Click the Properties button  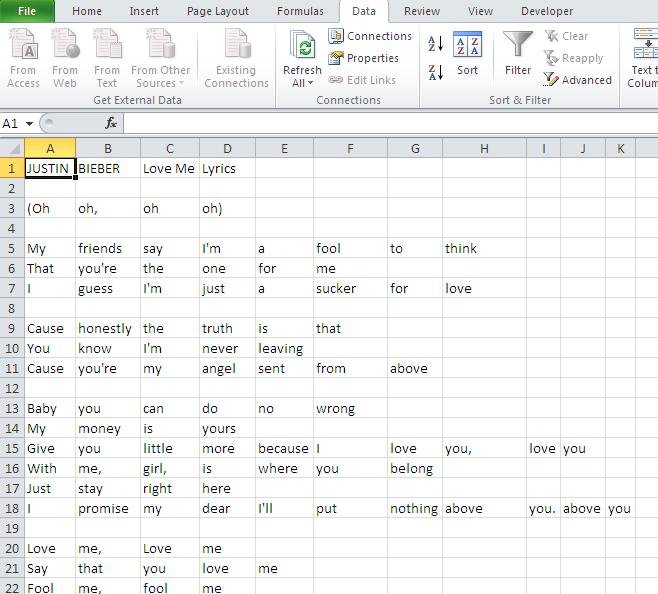(363, 58)
